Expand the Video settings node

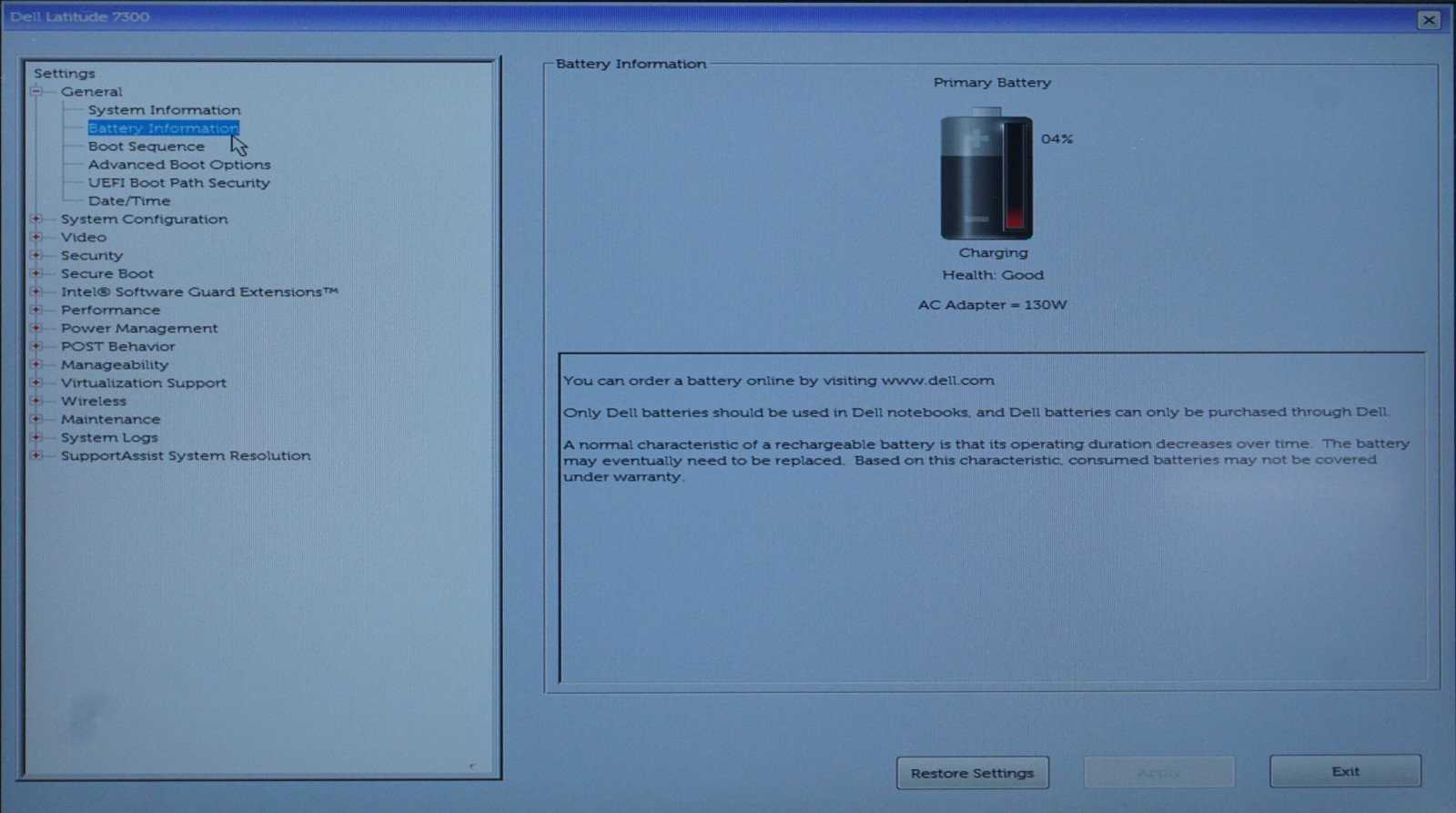coord(36,237)
